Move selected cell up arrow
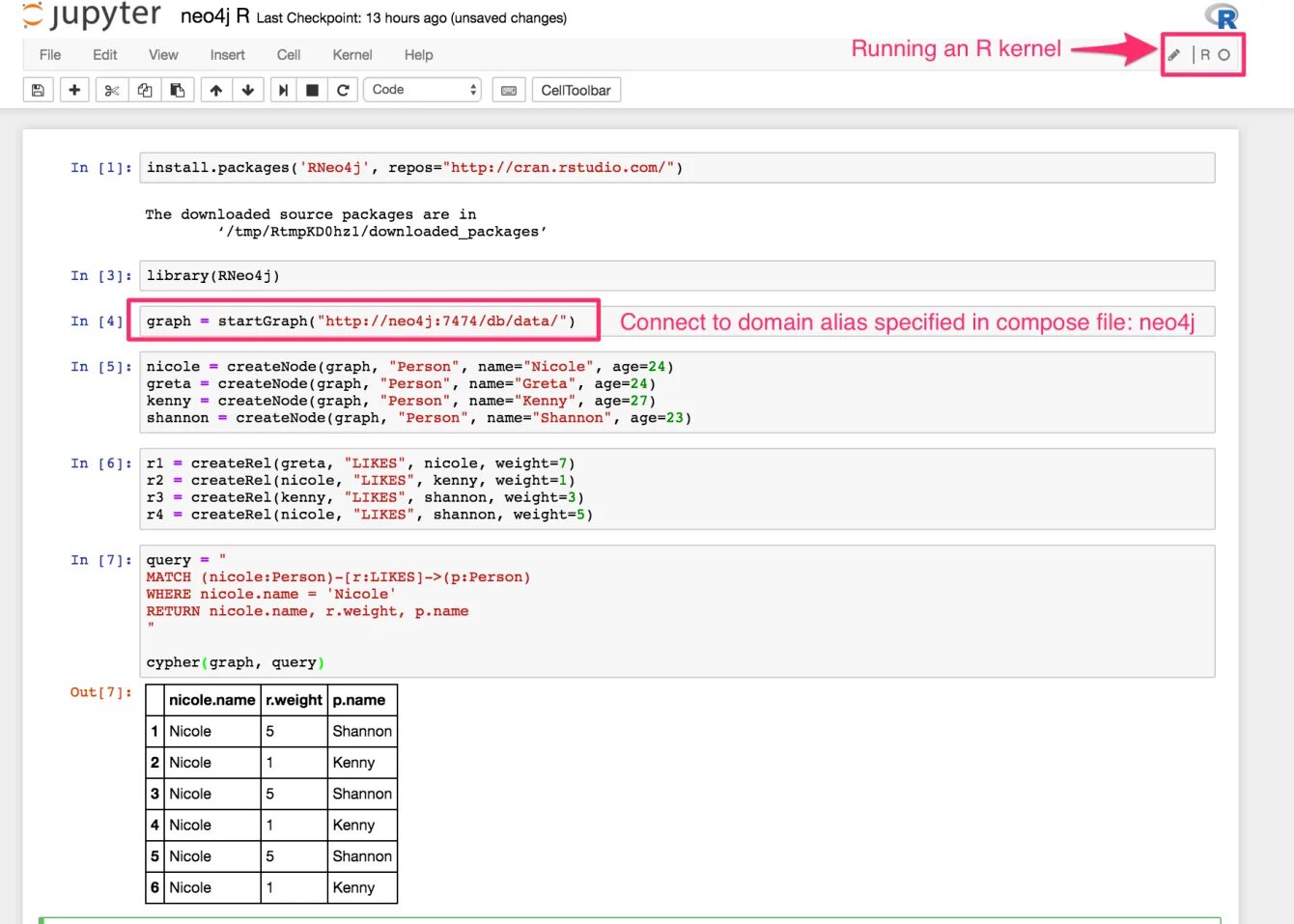The image size is (1294, 924). pos(216,90)
